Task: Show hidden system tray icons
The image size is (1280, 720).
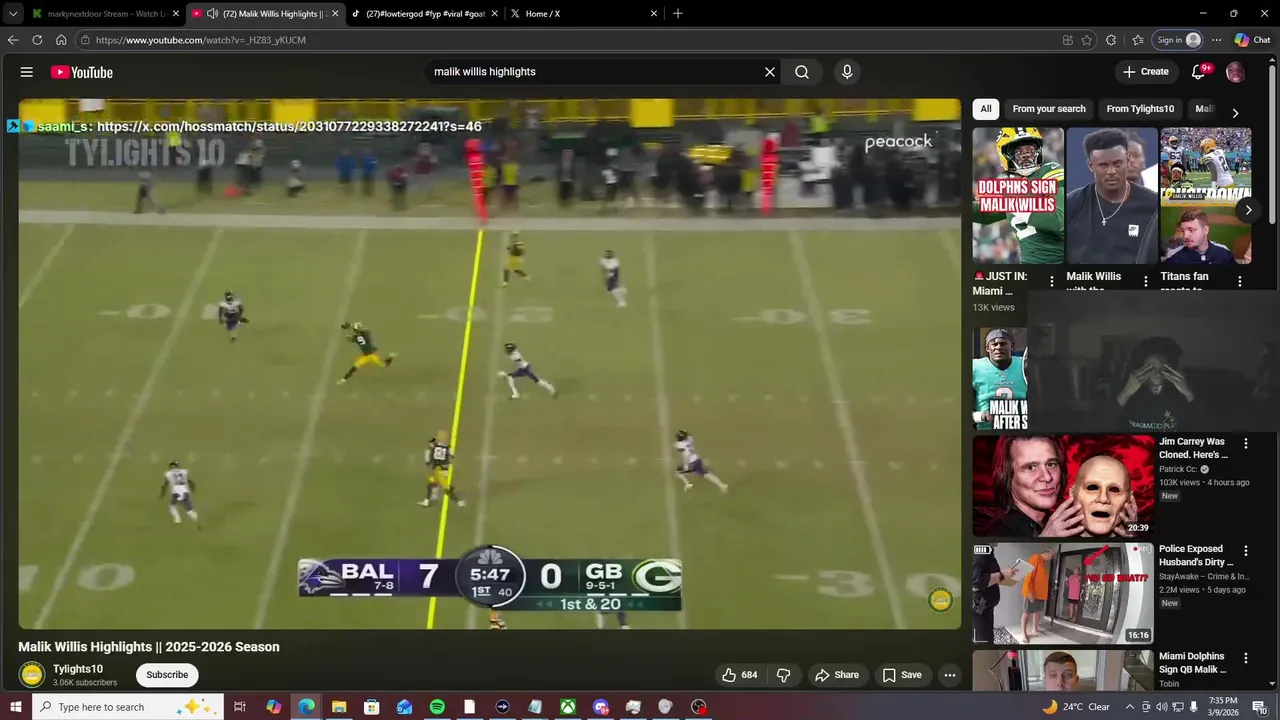Action: (1130, 707)
